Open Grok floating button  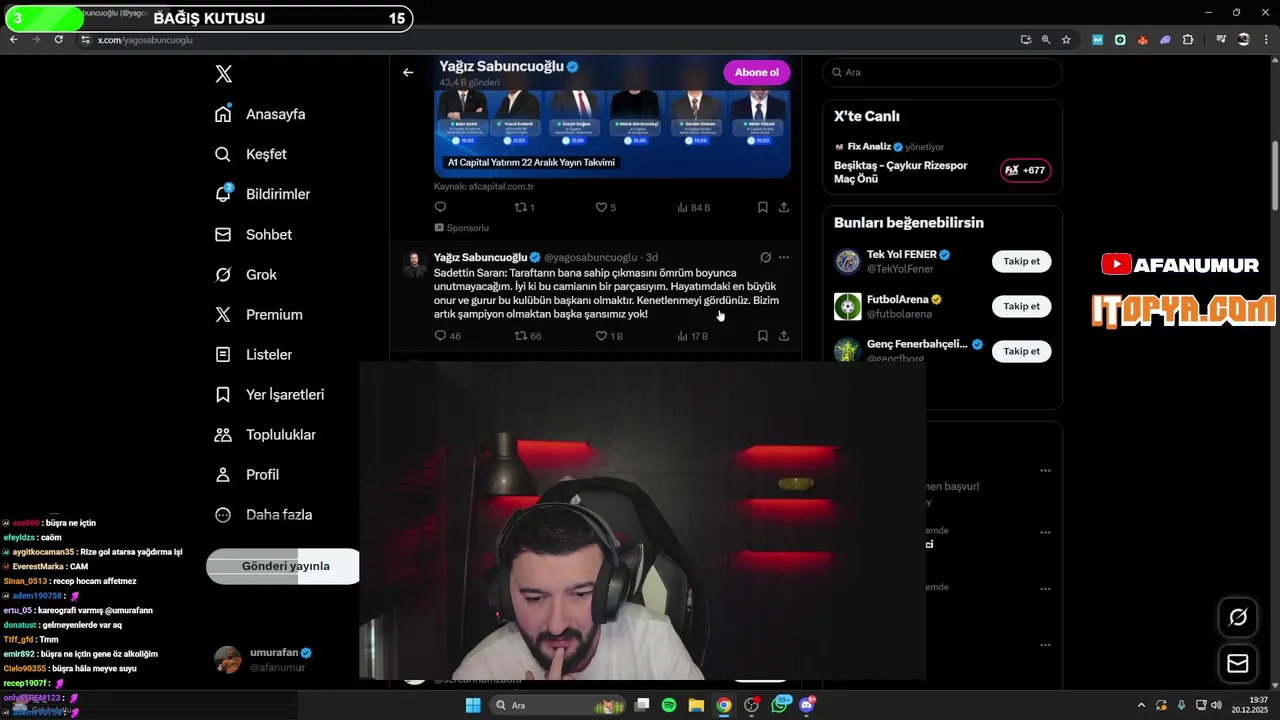tap(1238, 617)
